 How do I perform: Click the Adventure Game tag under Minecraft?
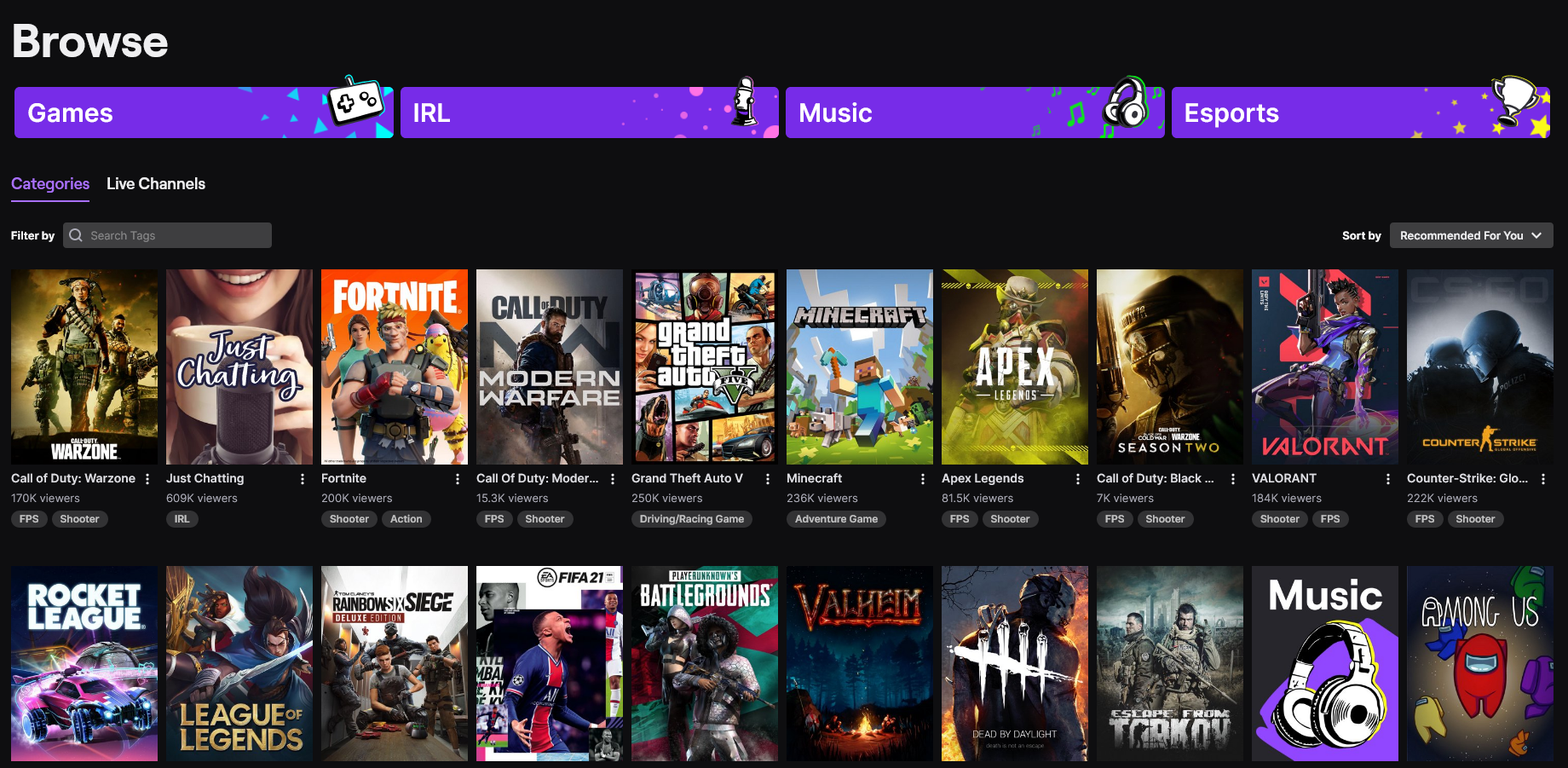coord(835,518)
